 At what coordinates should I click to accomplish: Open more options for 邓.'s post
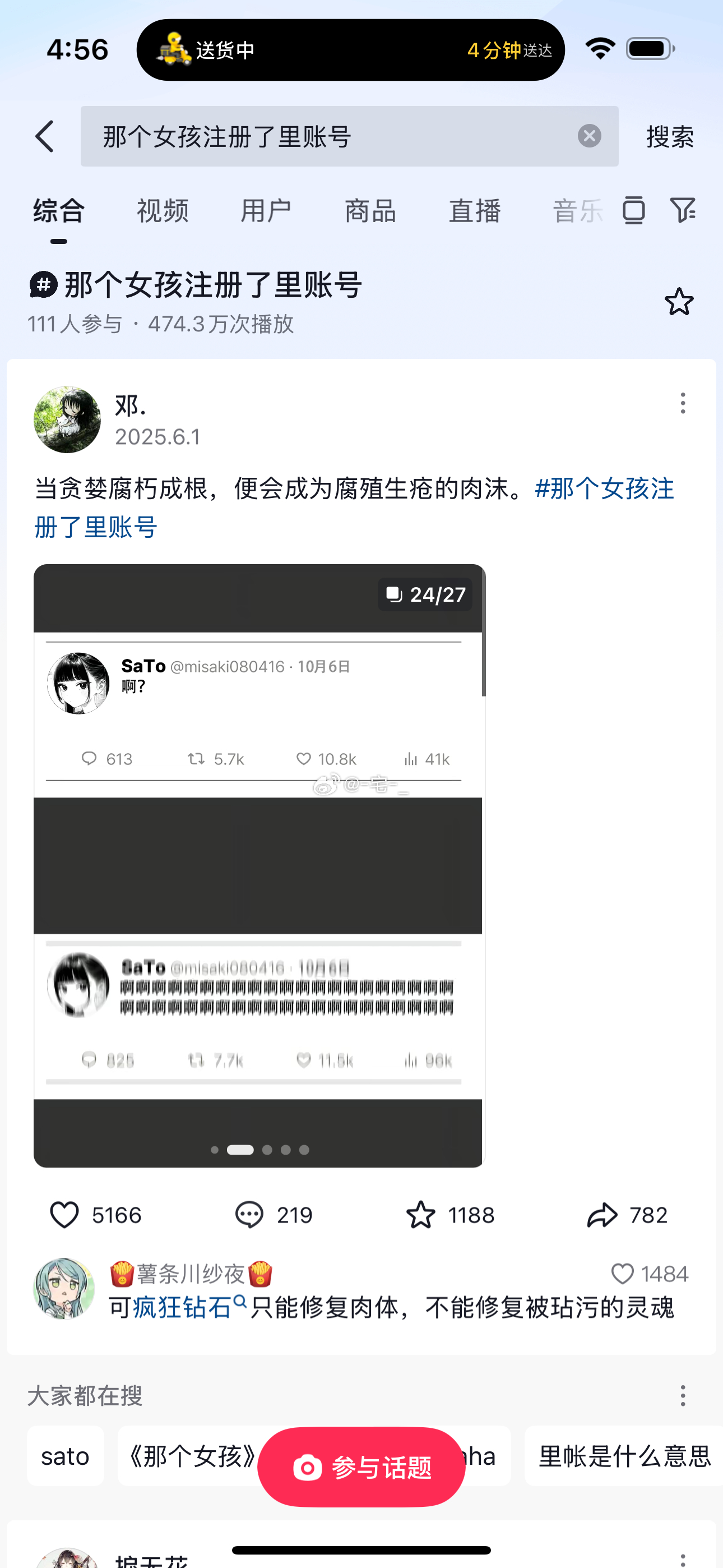[x=683, y=404]
